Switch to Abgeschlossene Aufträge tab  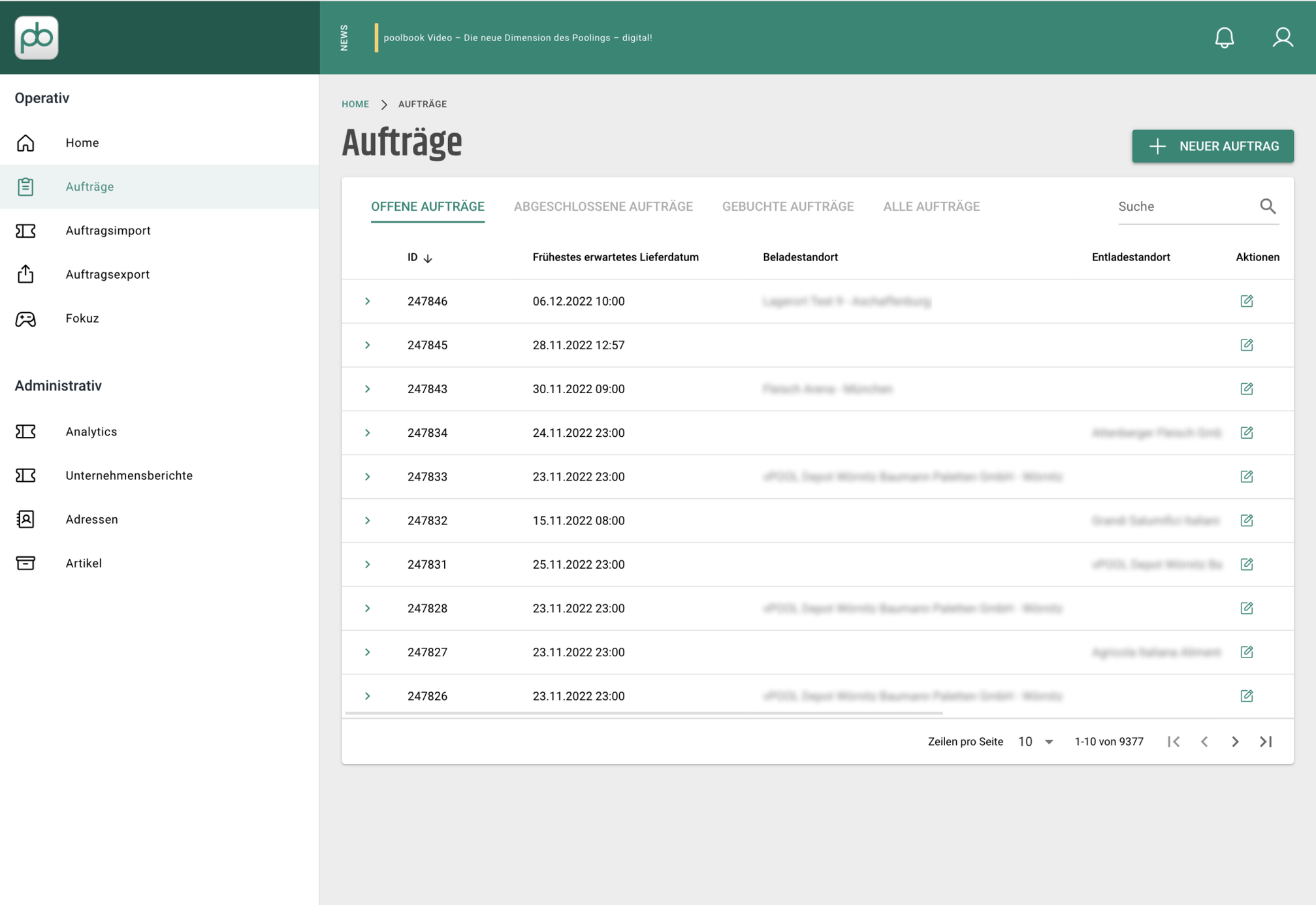pyautogui.click(x=603, y=206)
